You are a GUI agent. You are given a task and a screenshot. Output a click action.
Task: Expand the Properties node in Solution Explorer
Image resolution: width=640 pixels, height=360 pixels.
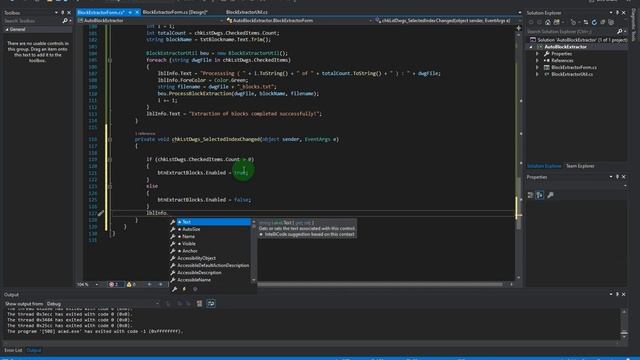pyautogui.click(x=538, y=53)
